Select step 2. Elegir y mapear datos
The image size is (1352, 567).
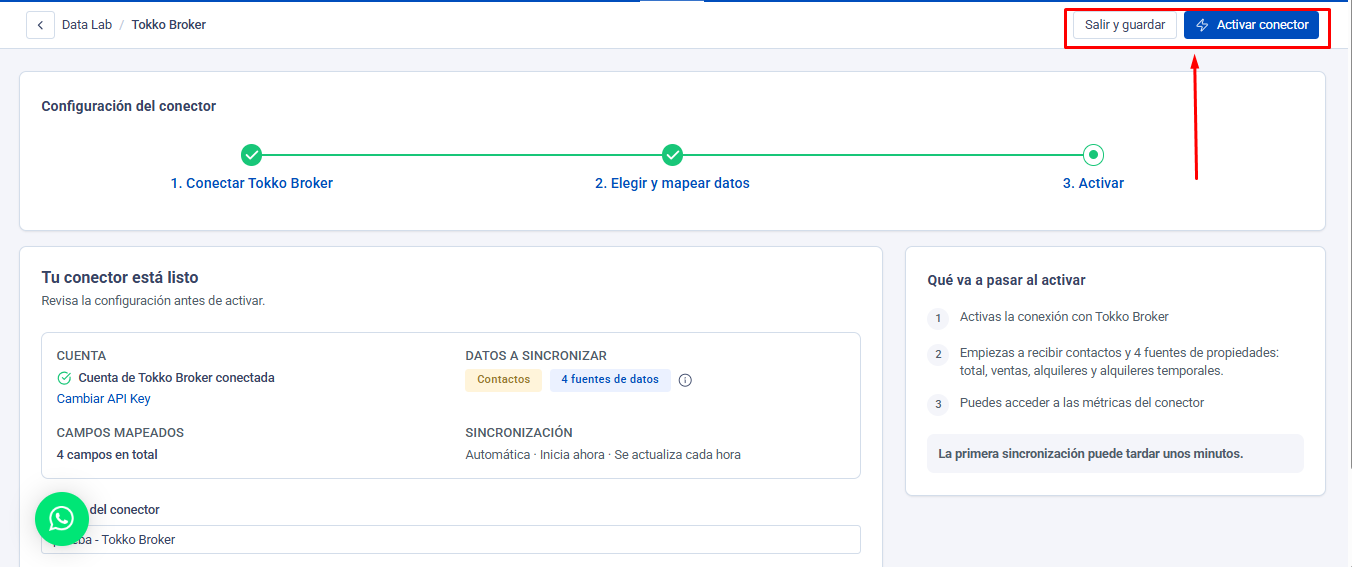[x=672, y=184]
